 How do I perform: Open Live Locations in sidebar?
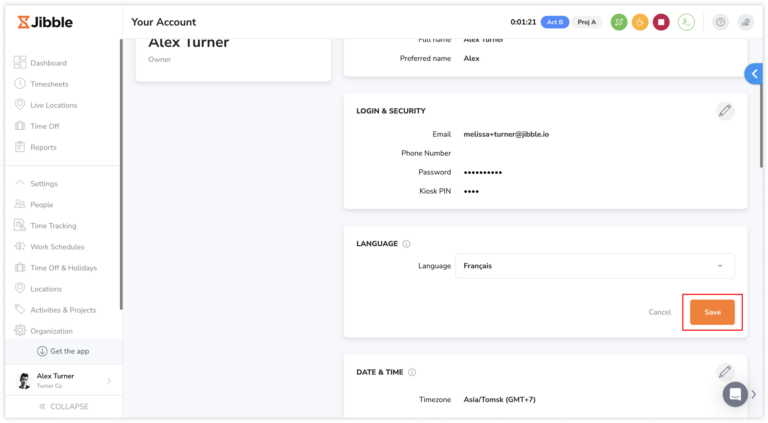(x=53, y=105)
